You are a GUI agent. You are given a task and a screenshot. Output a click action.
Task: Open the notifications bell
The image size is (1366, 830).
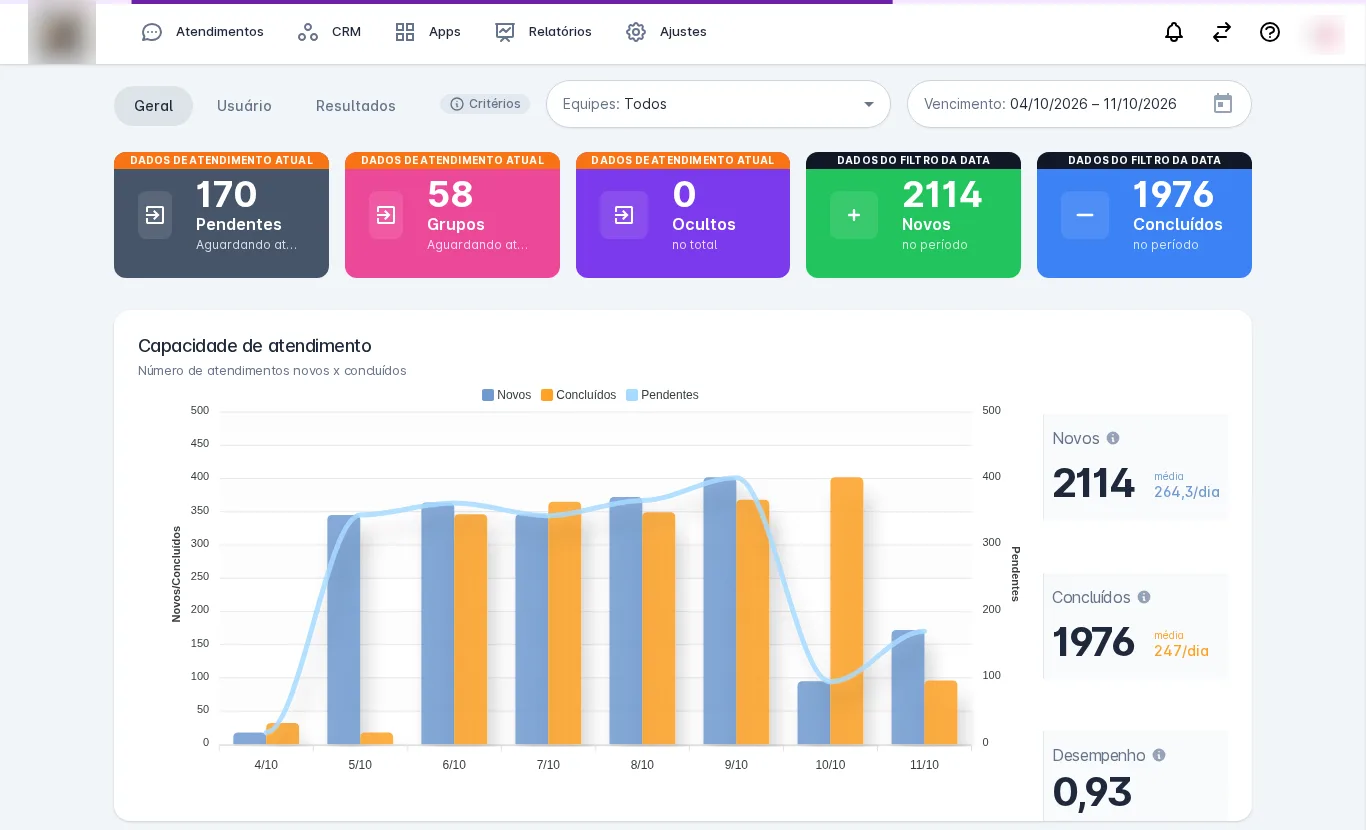[1174, 32]
